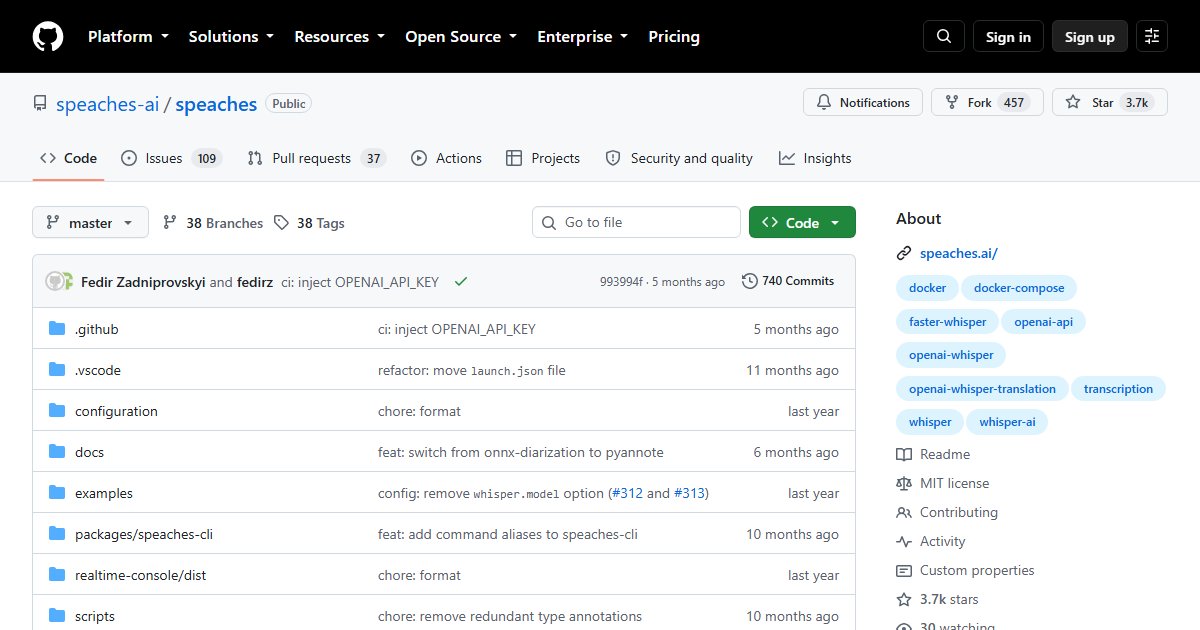Click the scale icon beside MIT license
Image resolution: width=1200 pixels, height=630 pixels.
pyautogui.click(x=904, y=483)
